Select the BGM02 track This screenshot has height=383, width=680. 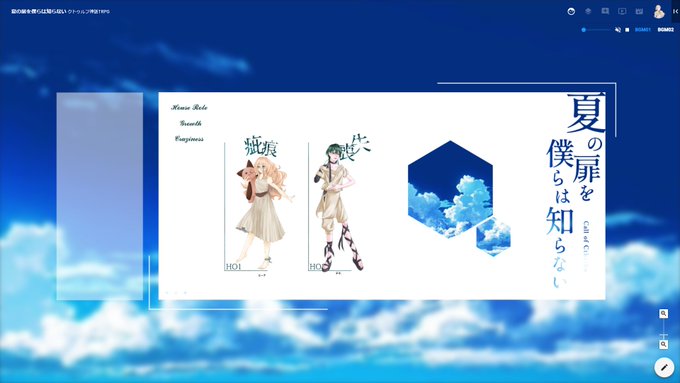click(666, 30)
